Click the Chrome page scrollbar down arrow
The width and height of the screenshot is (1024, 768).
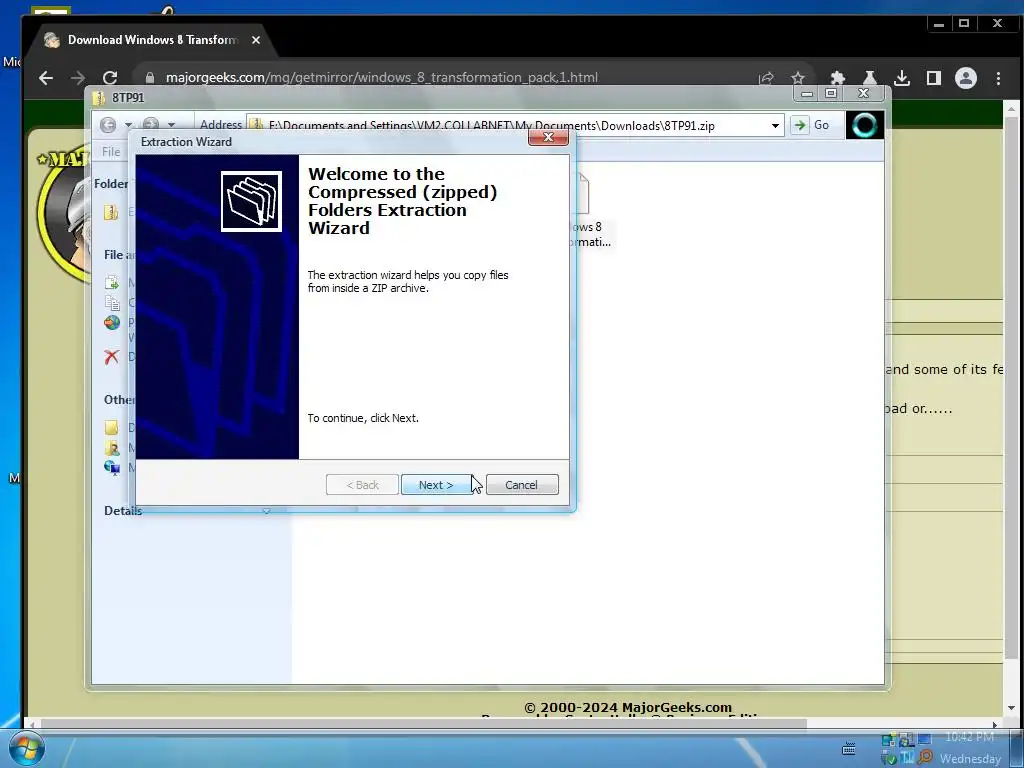point(1011,707)
